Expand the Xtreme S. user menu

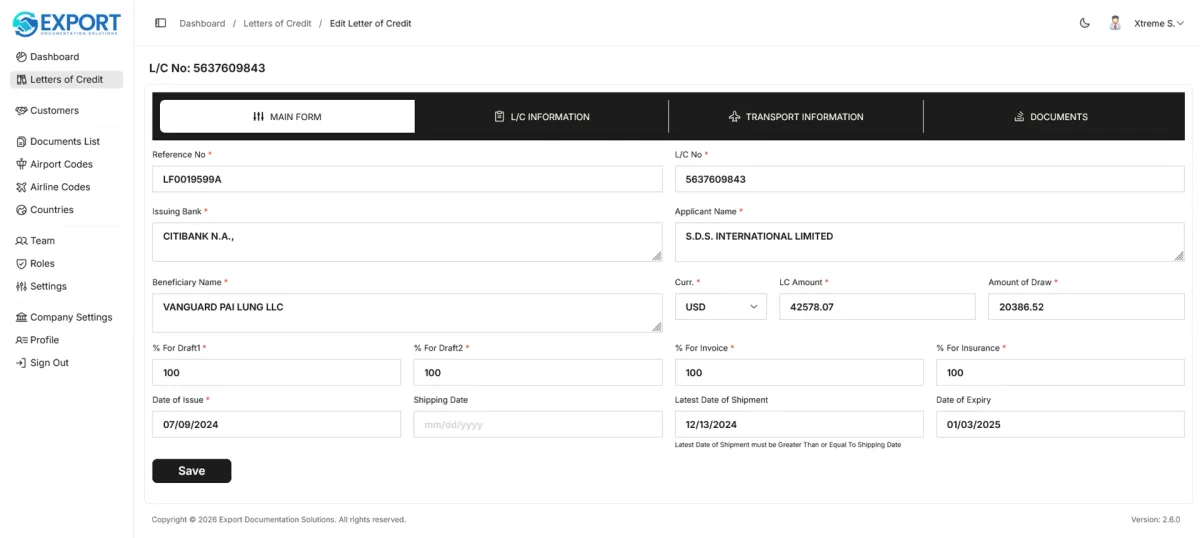point(1158,23)
